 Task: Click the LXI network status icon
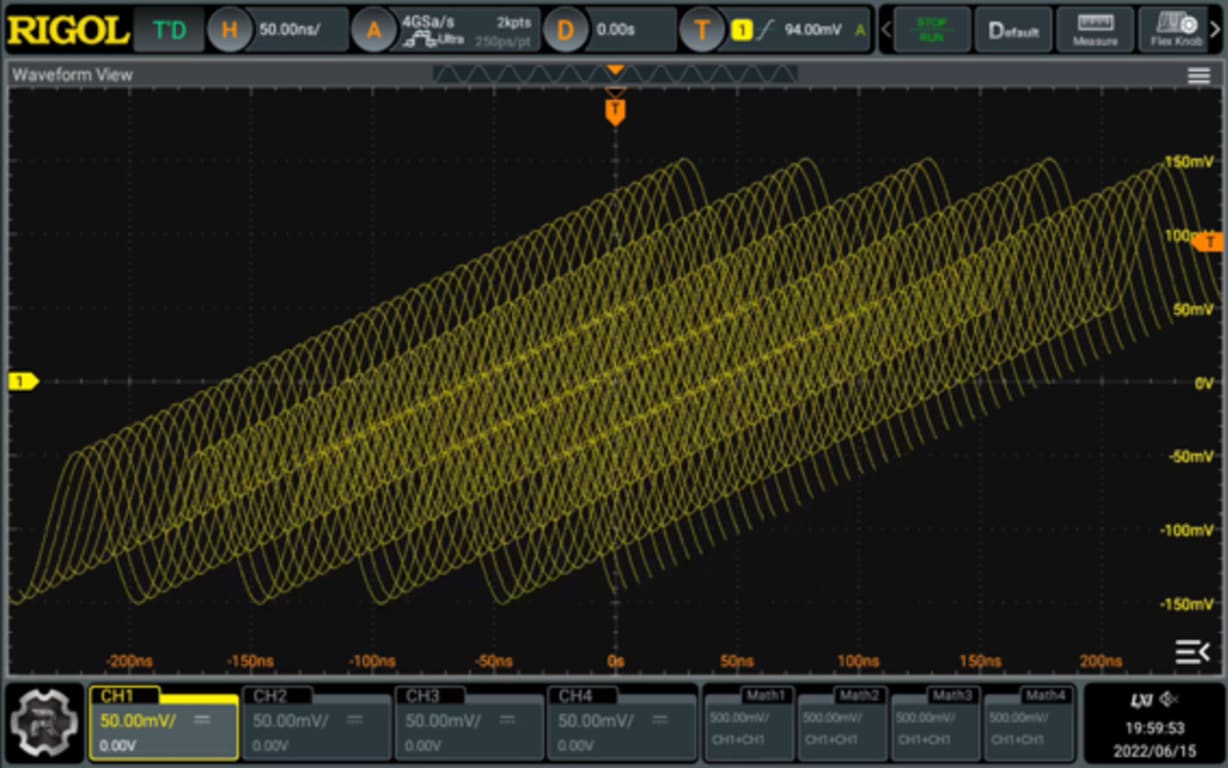coord(1141,700)
